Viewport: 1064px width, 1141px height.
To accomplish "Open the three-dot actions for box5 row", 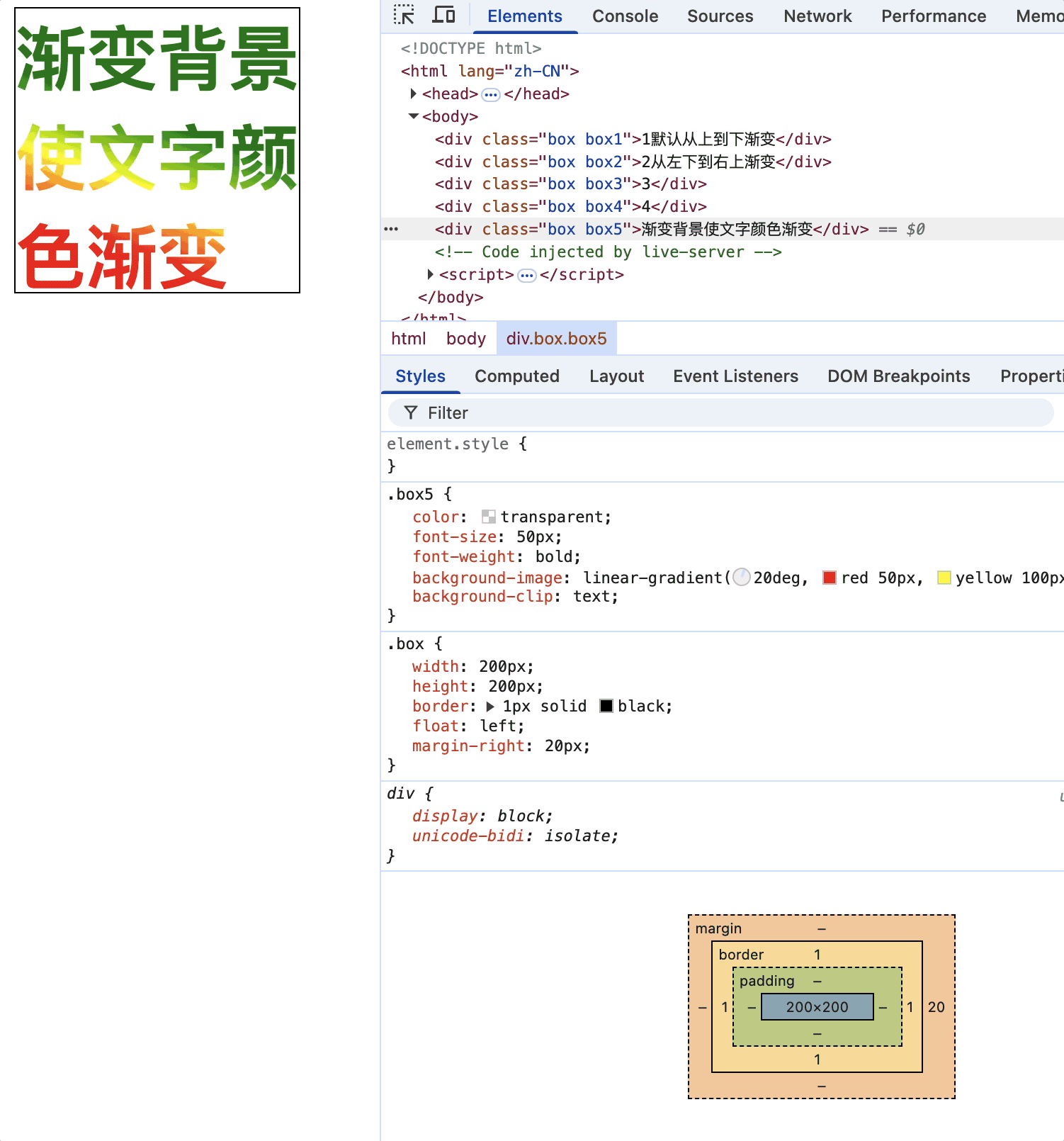I will [x=391, y=229].
